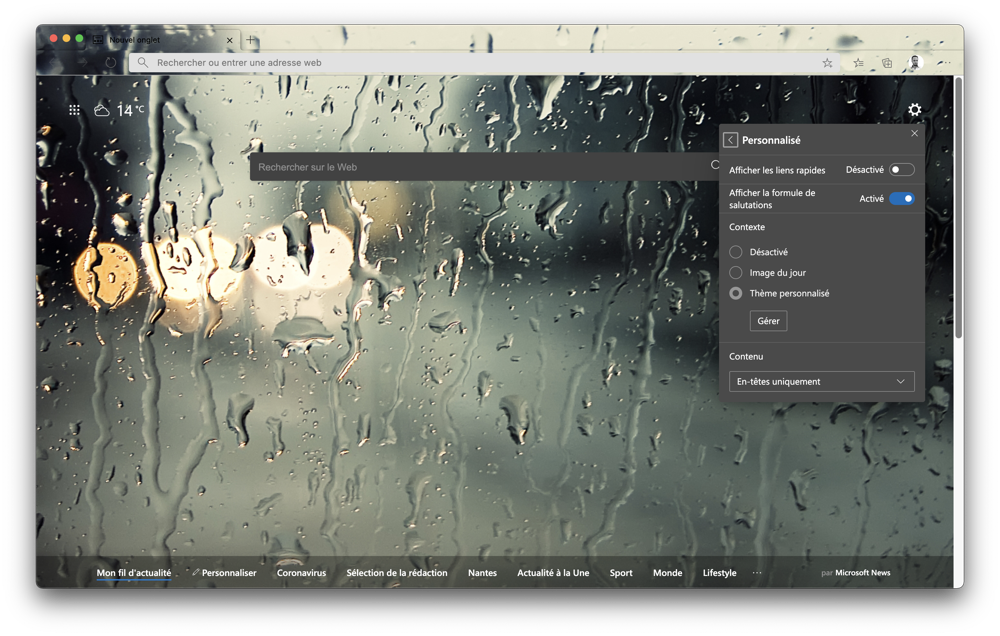Switch to the 'Coronavirus' news tab

point(301,573)
